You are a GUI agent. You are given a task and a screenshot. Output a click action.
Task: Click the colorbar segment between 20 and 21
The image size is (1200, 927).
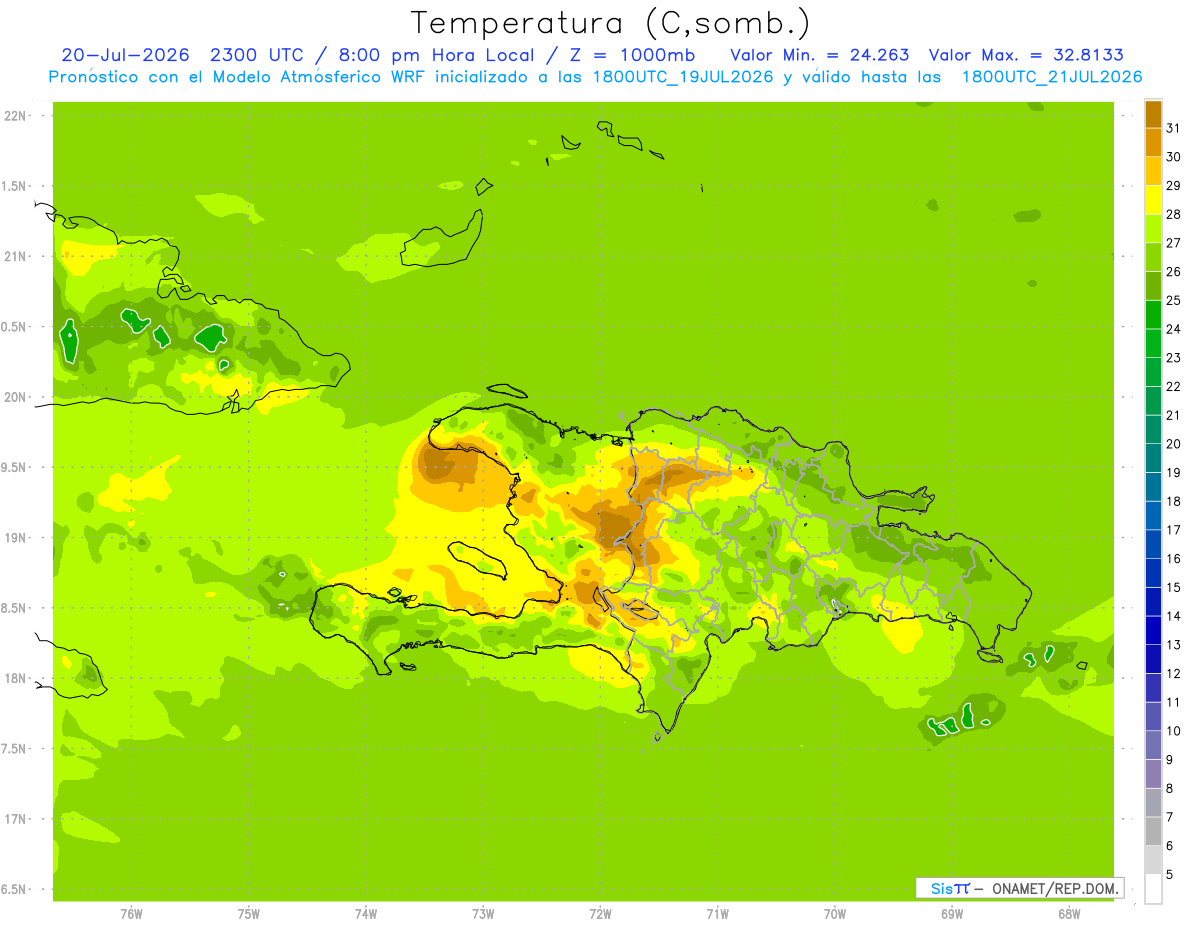coord(1153,430)
